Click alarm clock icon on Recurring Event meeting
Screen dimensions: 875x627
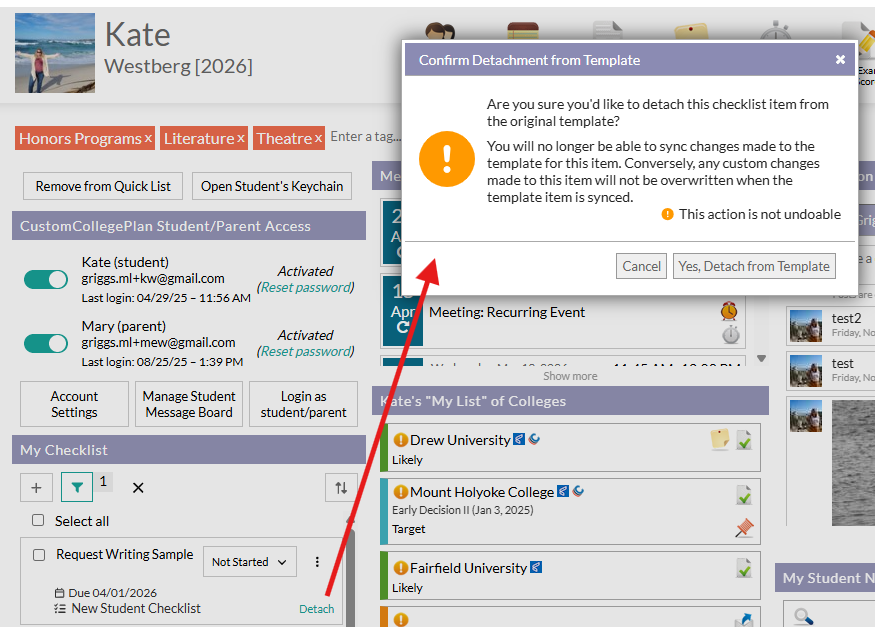(730, 311)
